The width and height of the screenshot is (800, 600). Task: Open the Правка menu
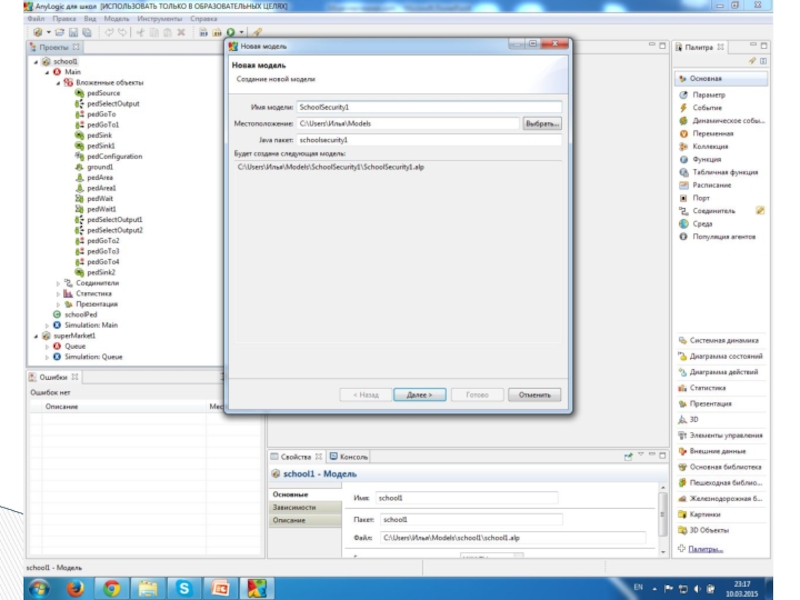pyautogui.click(x=64, y=18)
